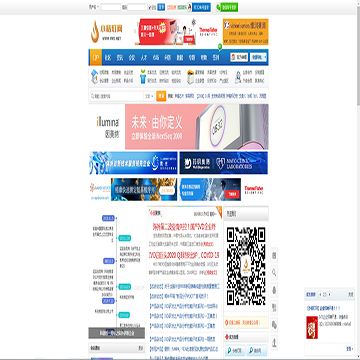
Task: Click the magnifier icon in sidebar toolbar
Action: click(x=274, y=272)
